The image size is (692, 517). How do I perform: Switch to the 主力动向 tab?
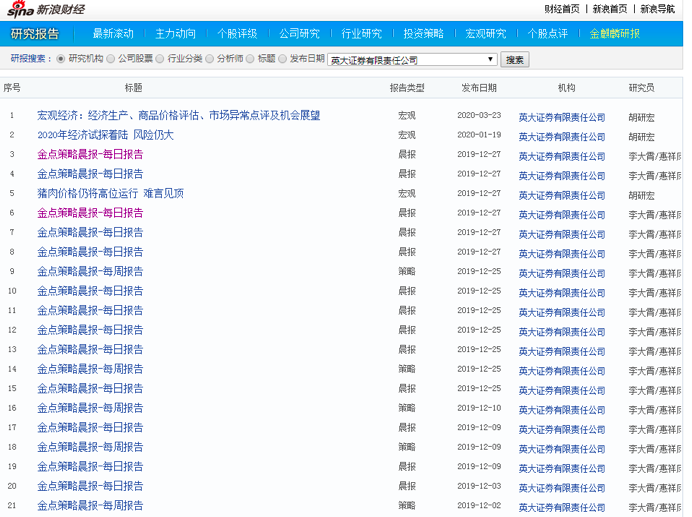pos(175,34)
